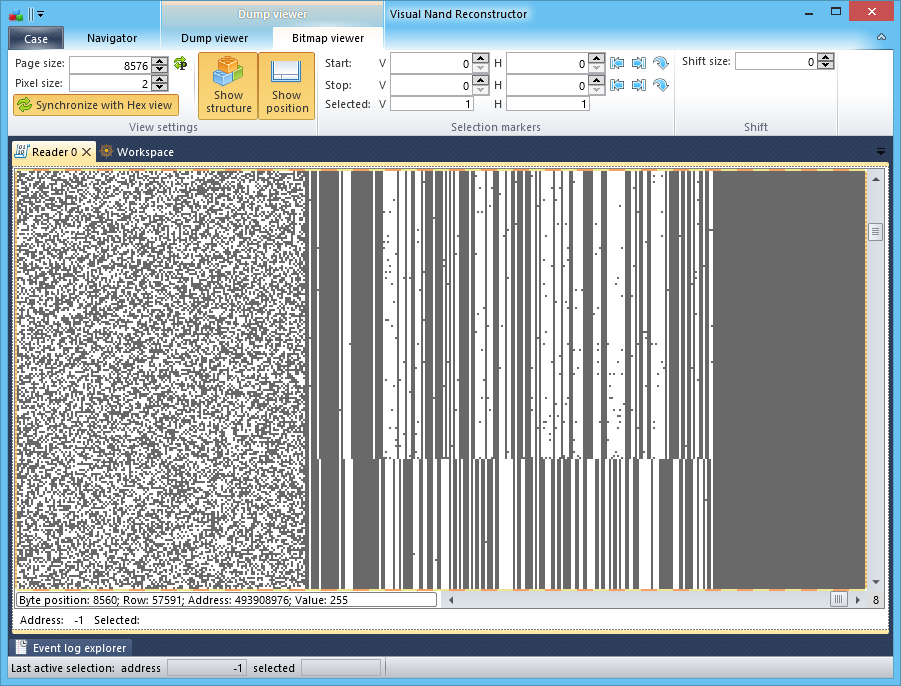The image size is (901, 686).
Task: Decrease Page size with down spinner
Action: coord(160,69)
